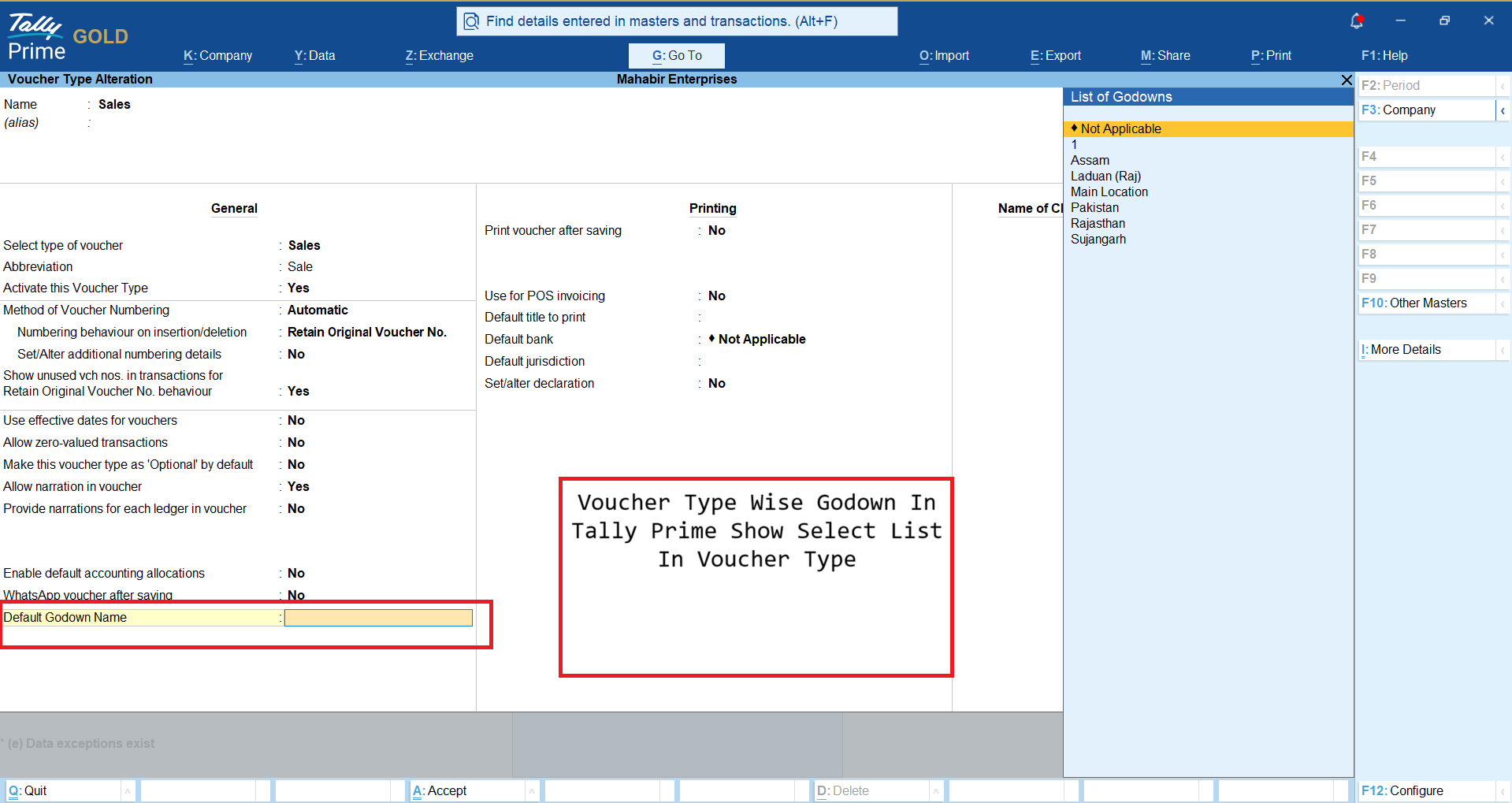Expand the chevron beside F3: Company
Screen dimensions: 1512x803
[1503, 110]
